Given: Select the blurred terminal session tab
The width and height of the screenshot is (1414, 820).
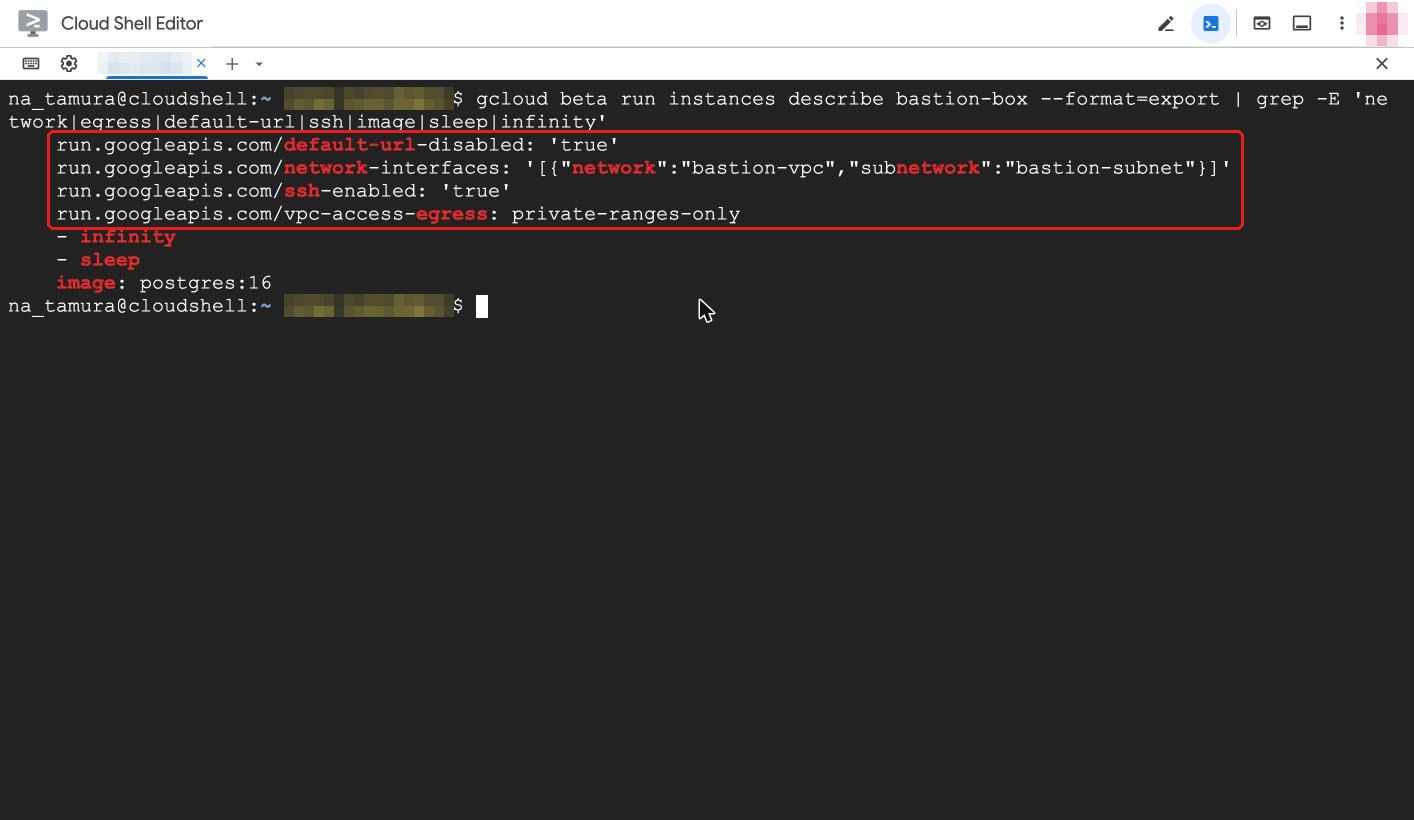Looking at the screenshot, I should (x=148, y=63).
